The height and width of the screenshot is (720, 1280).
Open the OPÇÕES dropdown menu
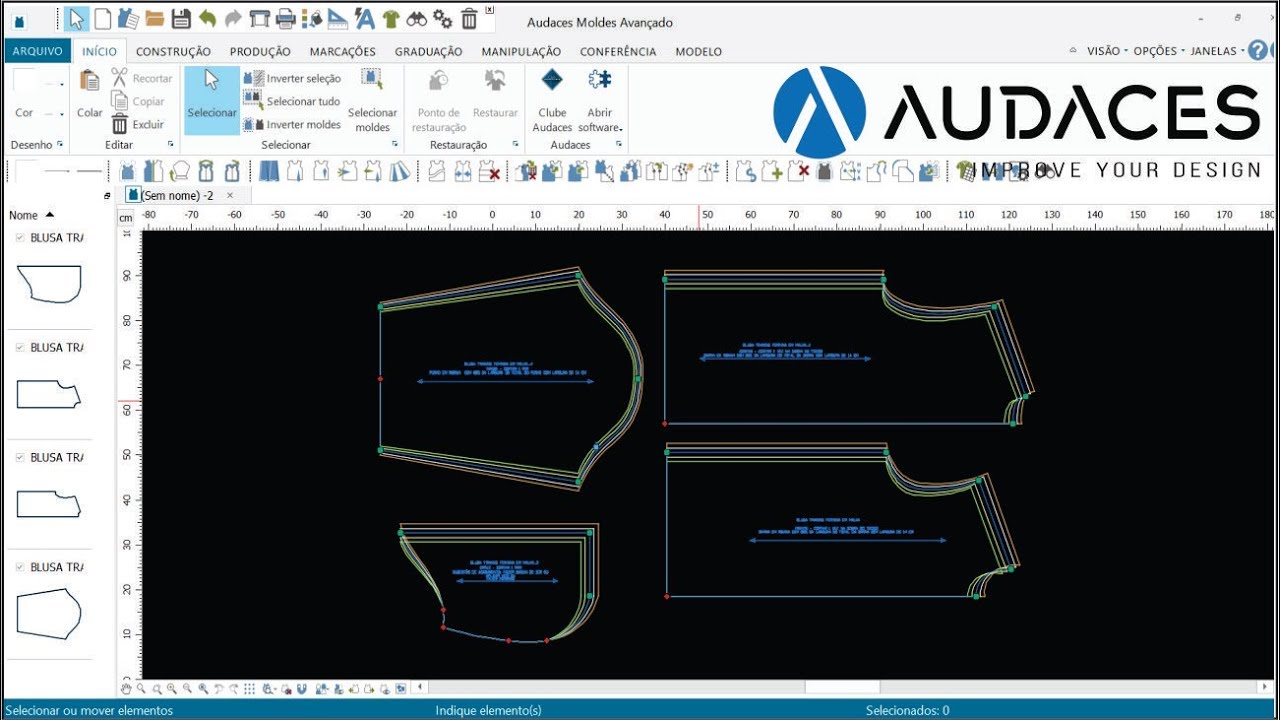point(1160,51)
